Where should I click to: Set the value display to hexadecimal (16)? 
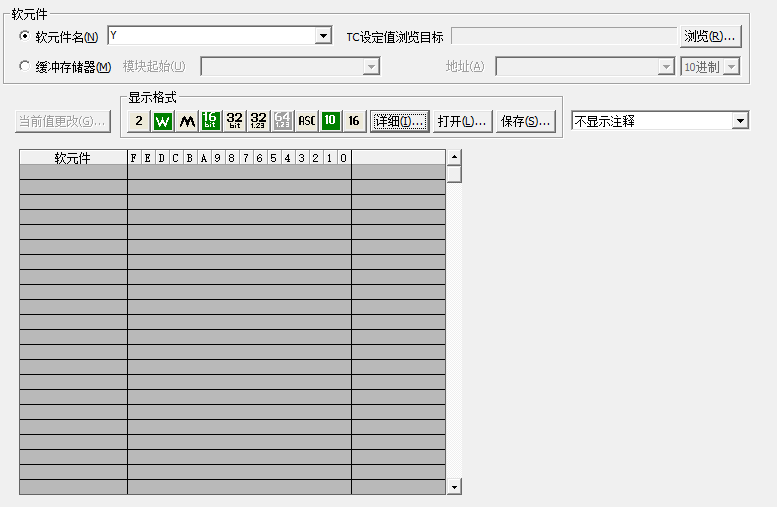point(354,121)
